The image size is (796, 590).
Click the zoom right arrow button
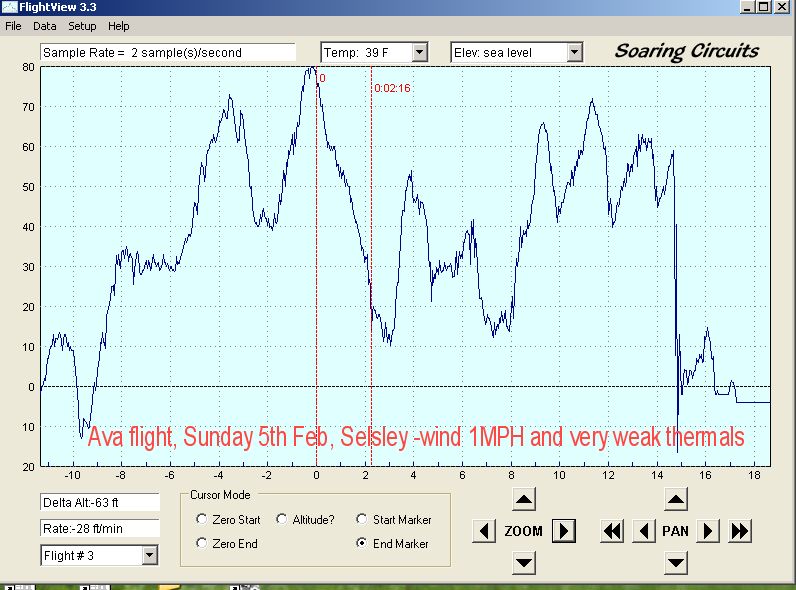tap(563, 531)
